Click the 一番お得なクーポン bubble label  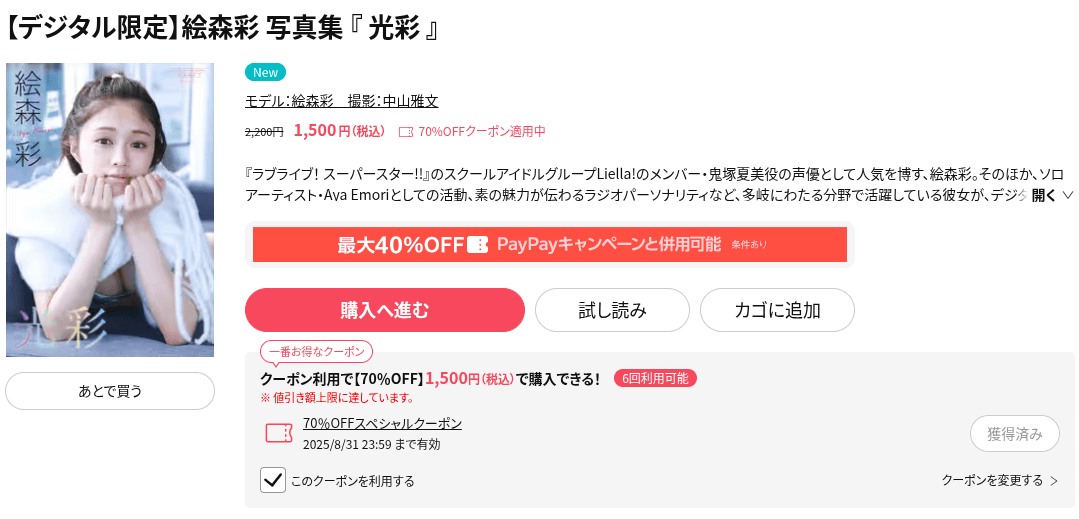click(x=317, y=352)
